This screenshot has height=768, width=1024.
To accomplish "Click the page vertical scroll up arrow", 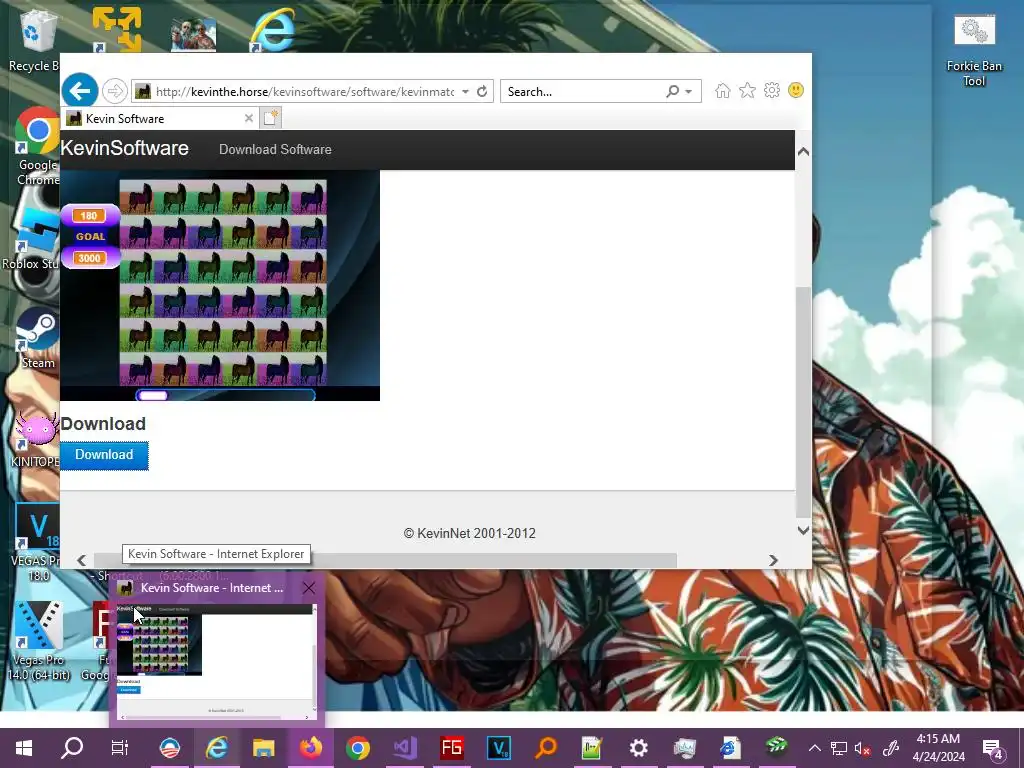I will coord(803,152).
